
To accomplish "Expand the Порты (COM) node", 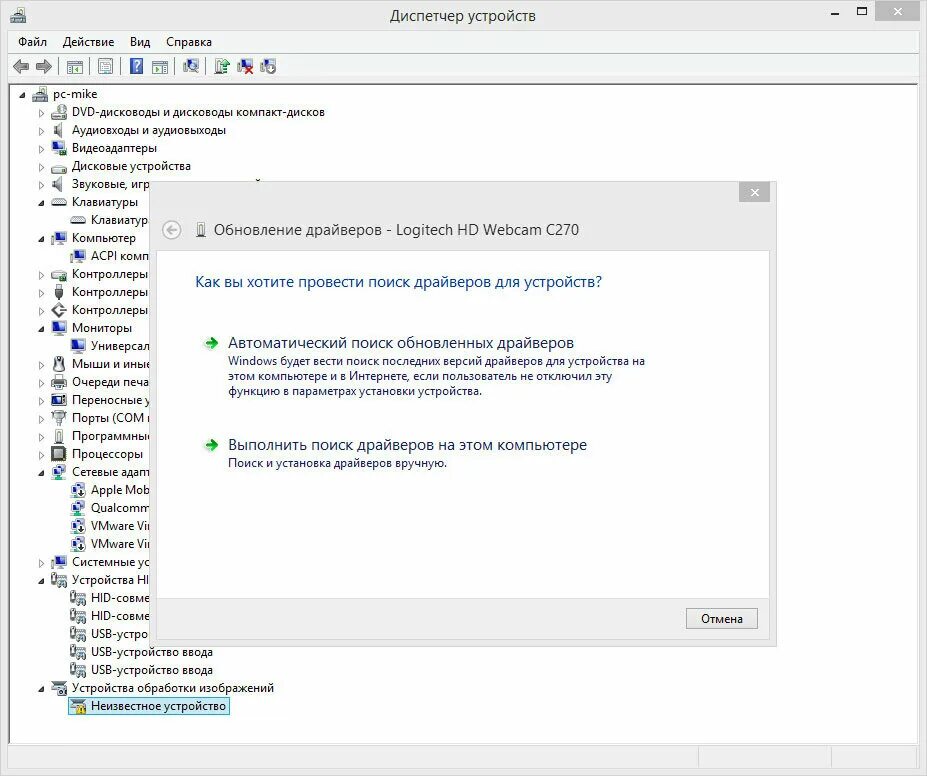I will (41, 418).
